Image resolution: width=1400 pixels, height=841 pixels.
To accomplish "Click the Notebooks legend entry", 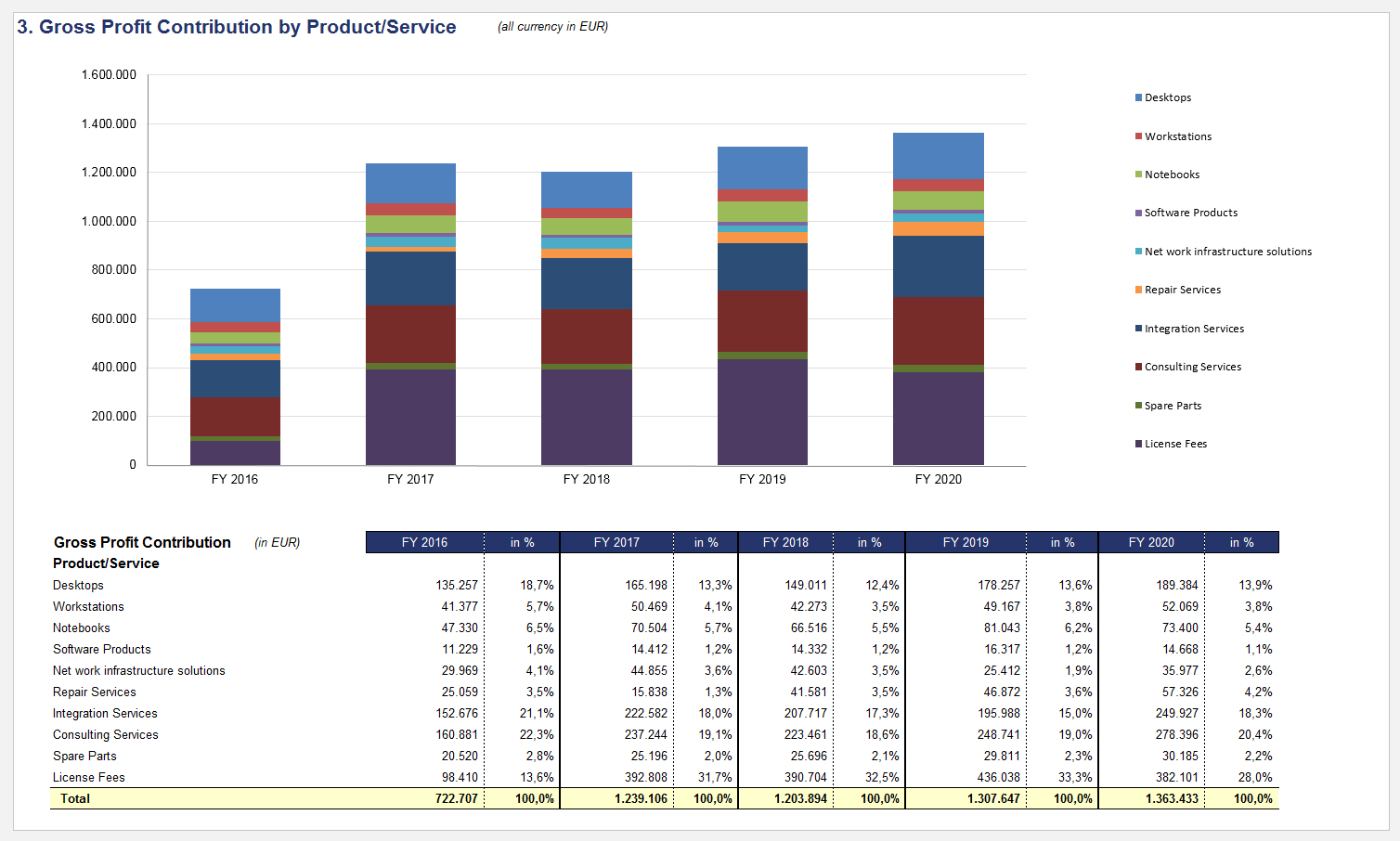I will tap(1172, 175).
